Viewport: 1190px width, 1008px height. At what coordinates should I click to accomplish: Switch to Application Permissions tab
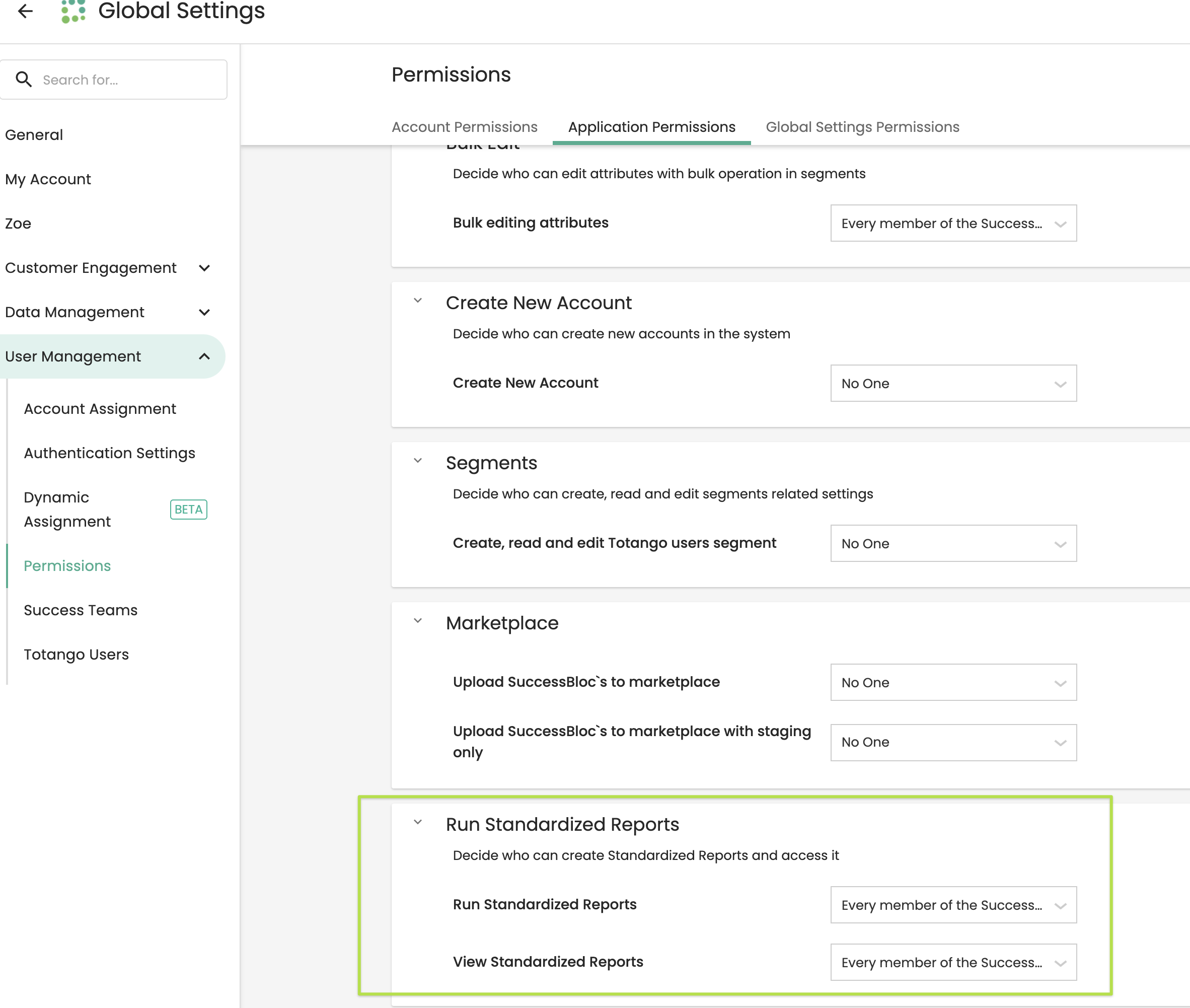point(652,127)
